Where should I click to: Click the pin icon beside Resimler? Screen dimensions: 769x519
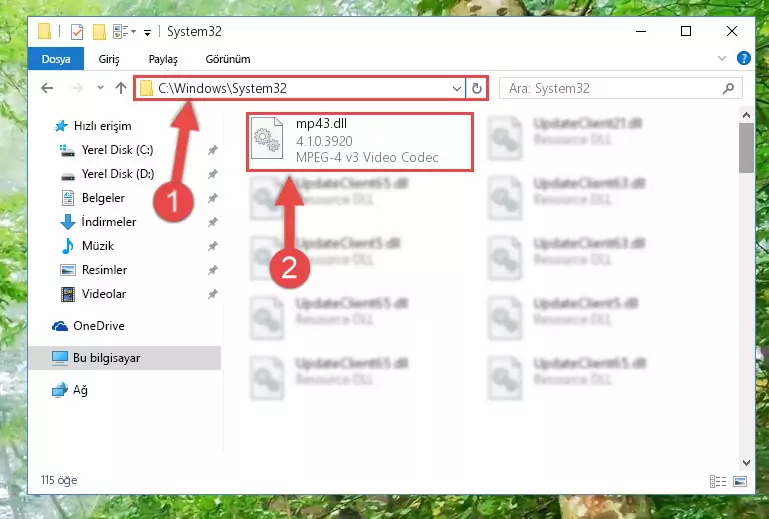[x=212, y=270]
